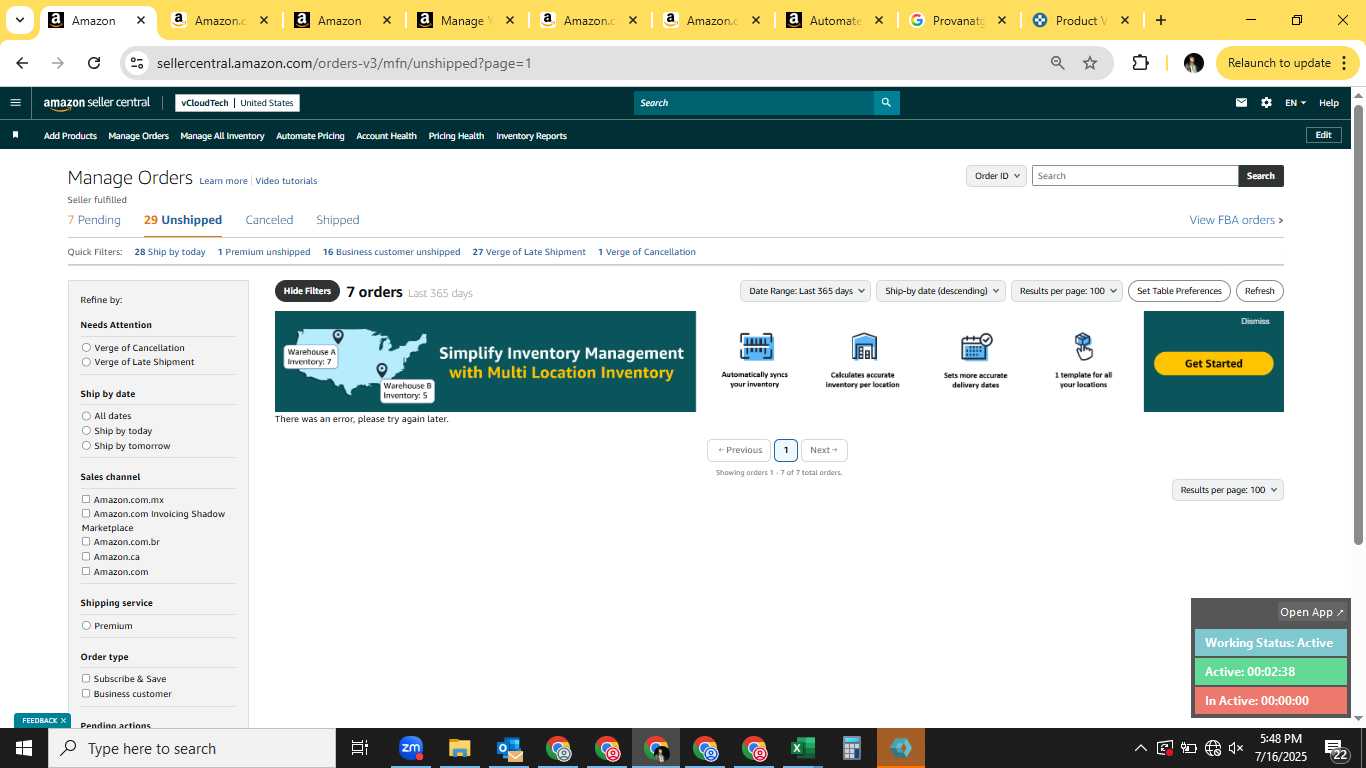This screenshot has width=1366, height=768.
Task: Open the Pending orders tab
Action: [94, 220]
